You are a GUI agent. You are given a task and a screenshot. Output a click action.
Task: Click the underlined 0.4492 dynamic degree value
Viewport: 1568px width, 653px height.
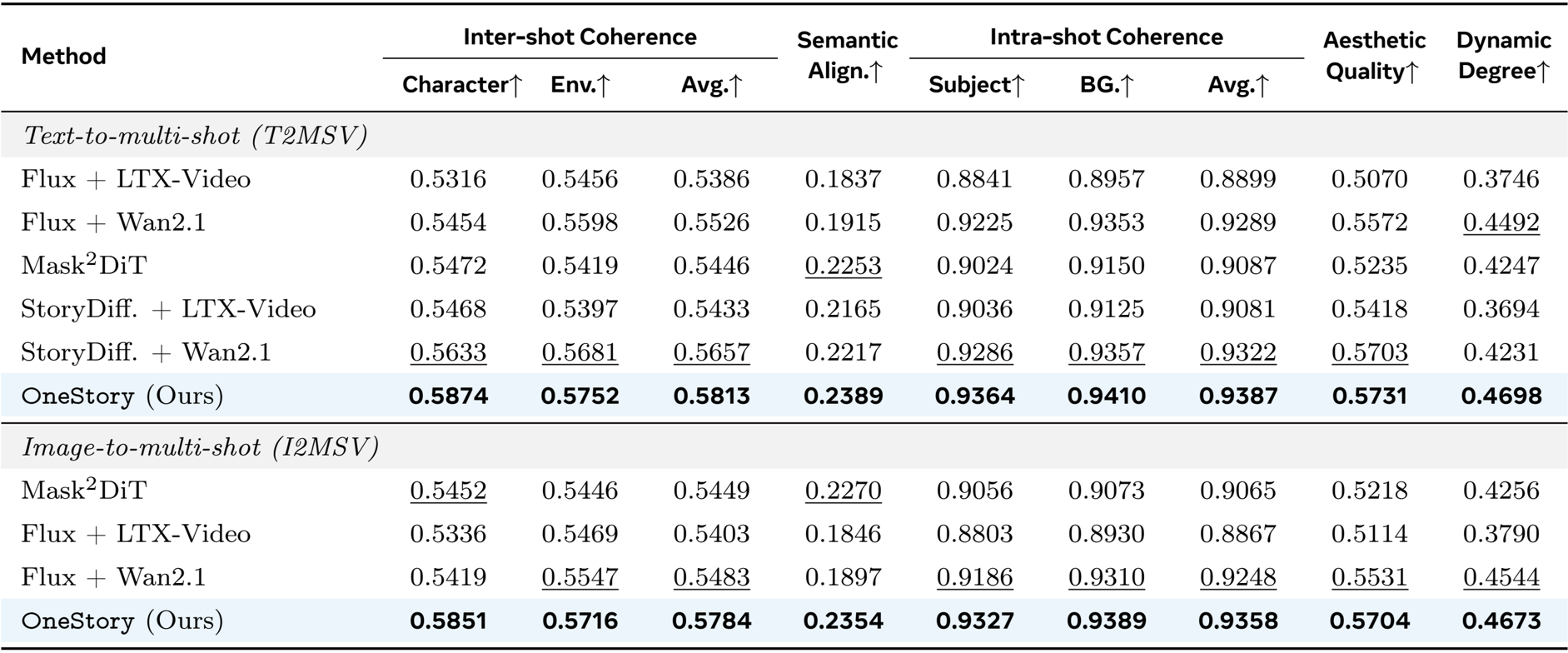pyautogui.click(x=1501, y=222)
